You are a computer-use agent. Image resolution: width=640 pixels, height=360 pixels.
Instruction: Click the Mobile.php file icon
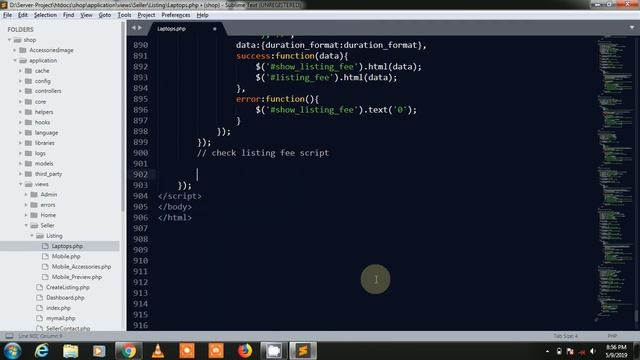click(x=45, y=256)
